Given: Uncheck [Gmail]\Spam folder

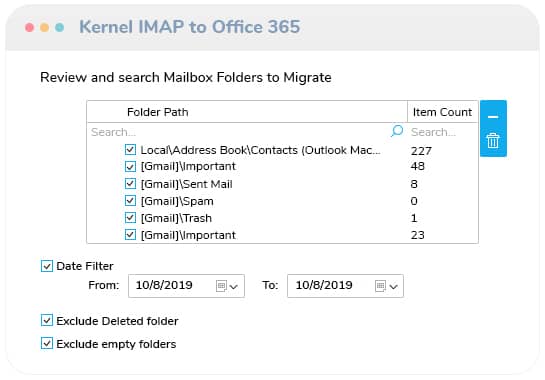Looking at the screenshot, I should pos(130,201).
